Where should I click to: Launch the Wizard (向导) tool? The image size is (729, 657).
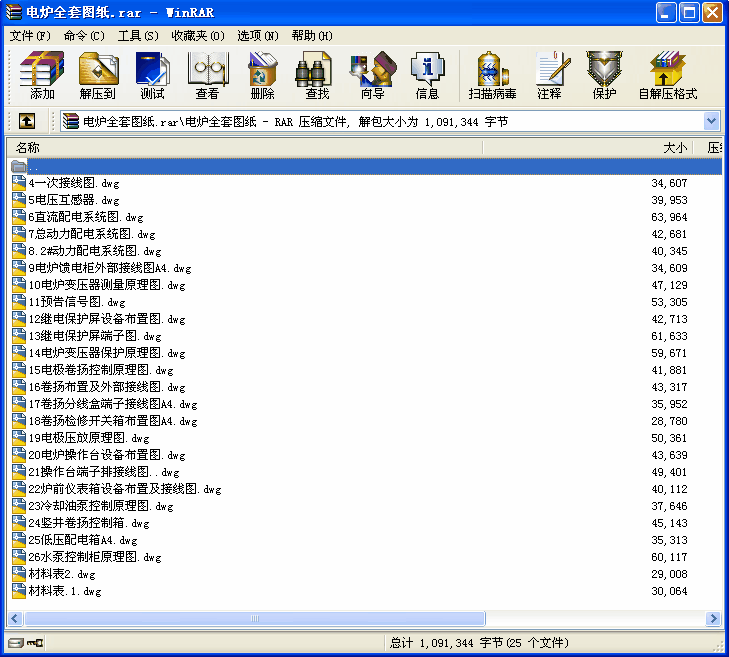coord(372,75)
